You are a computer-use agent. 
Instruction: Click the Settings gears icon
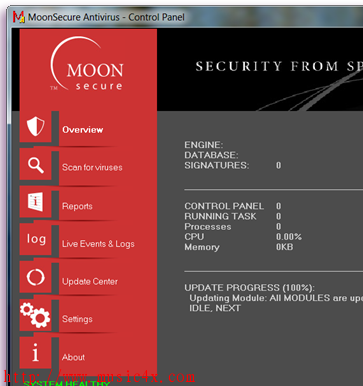(x=35, y=315)
